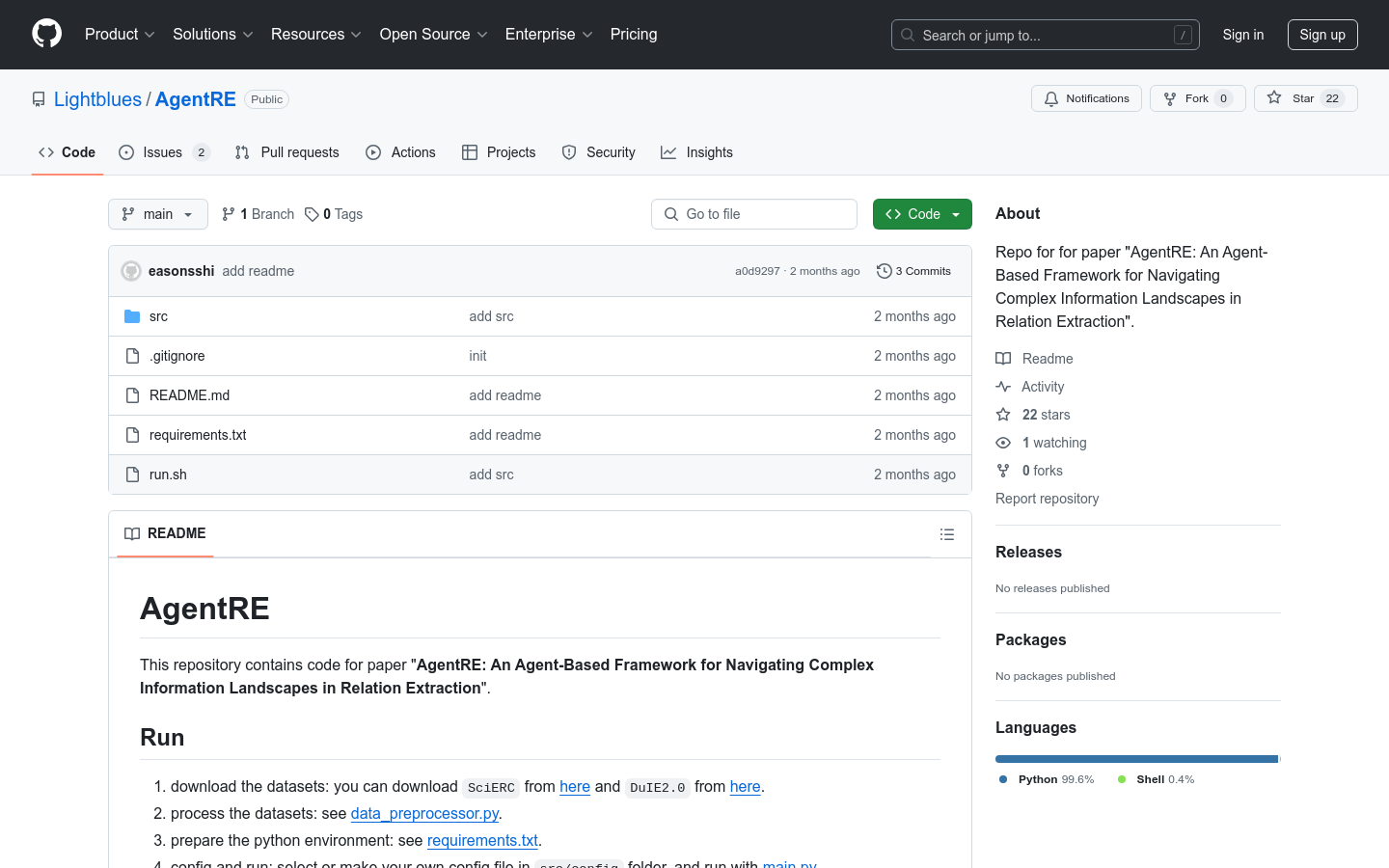Open commit hash a0d9297
Screen dimensions: 1389x868
click(757, 271)
